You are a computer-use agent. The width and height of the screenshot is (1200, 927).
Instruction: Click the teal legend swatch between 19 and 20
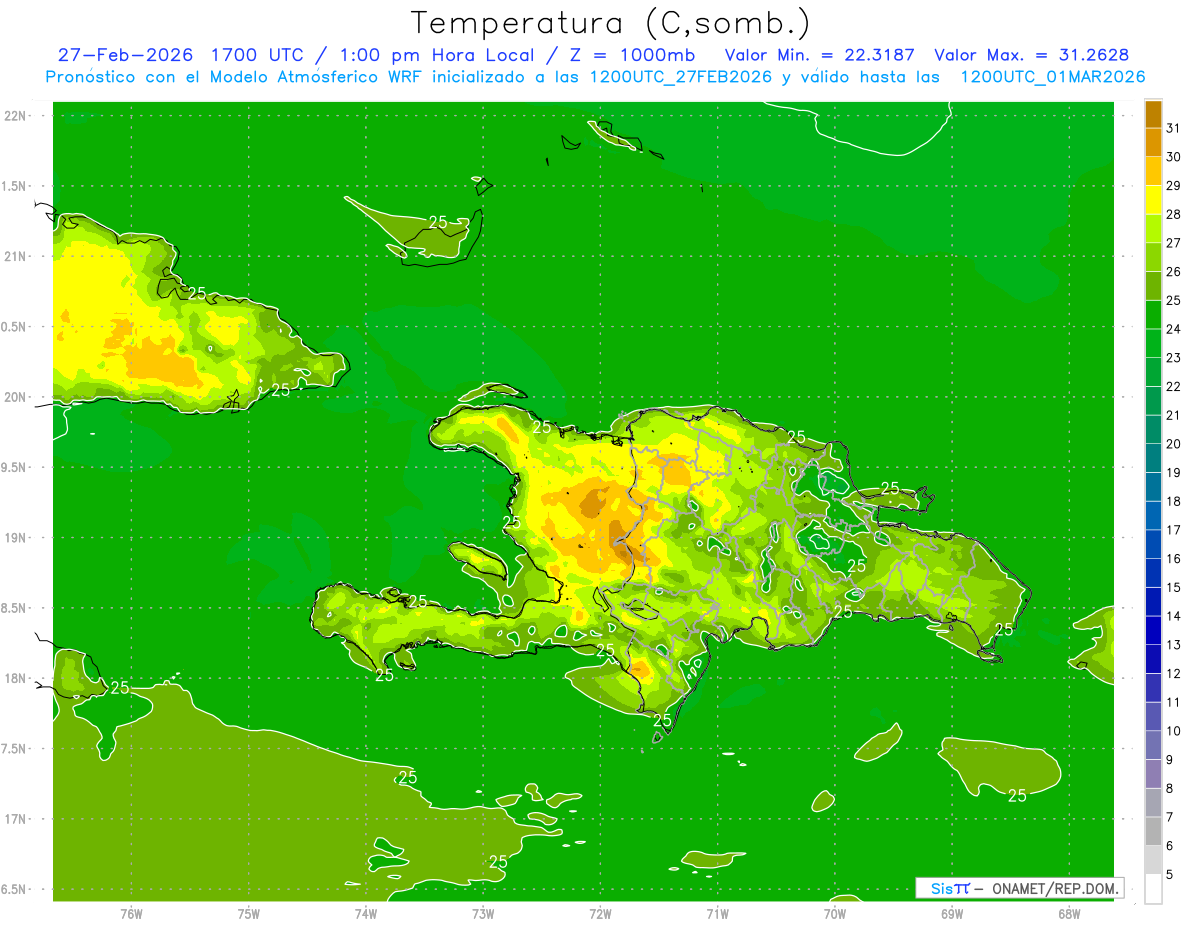(x=1153, y=458)
